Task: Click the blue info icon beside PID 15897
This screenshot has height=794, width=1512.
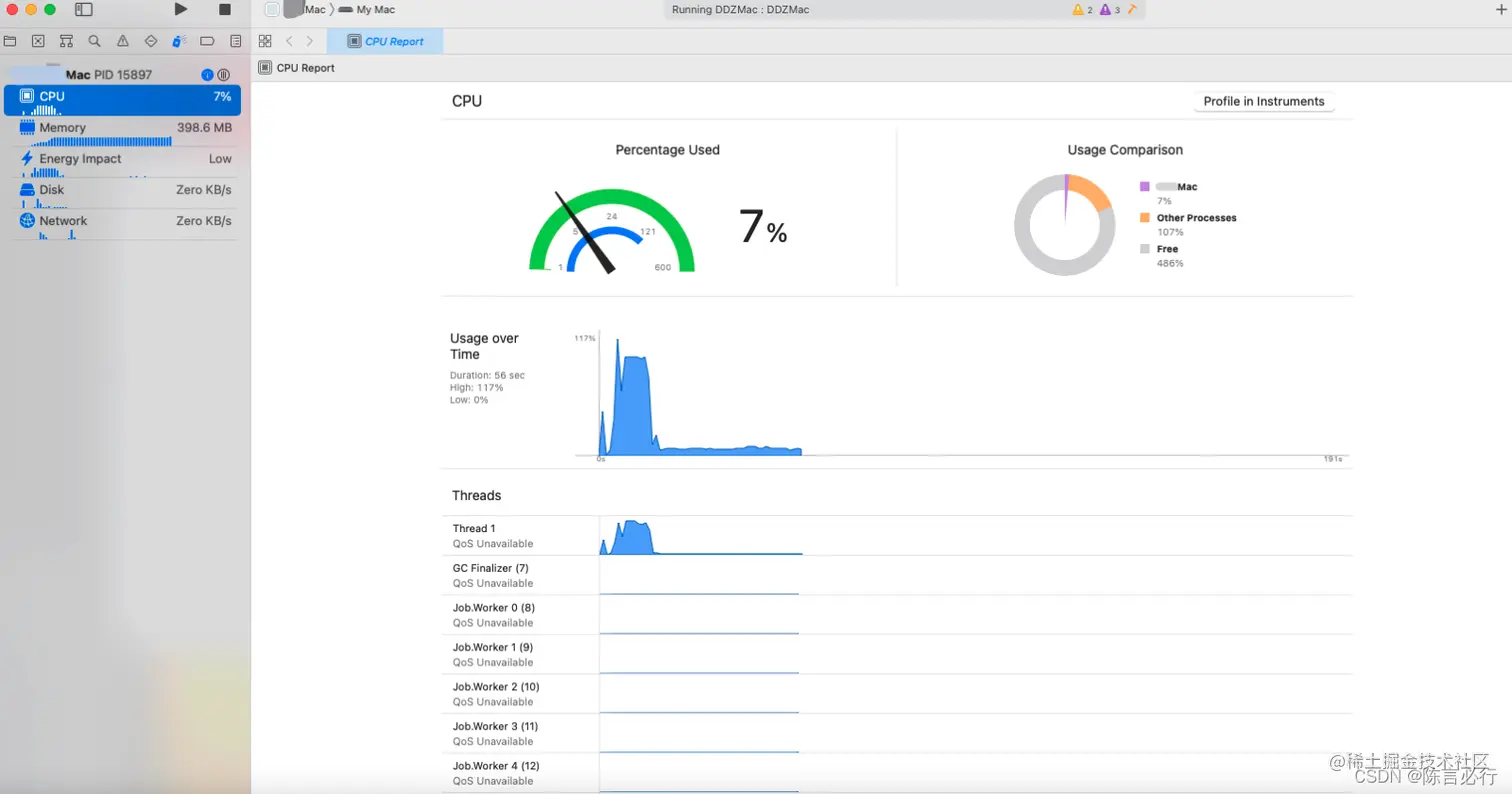Action: click(x=207, y=75)
